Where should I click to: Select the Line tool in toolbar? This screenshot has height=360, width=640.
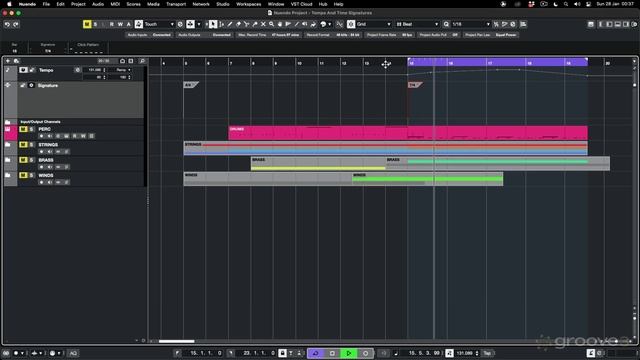pos(297,24)
